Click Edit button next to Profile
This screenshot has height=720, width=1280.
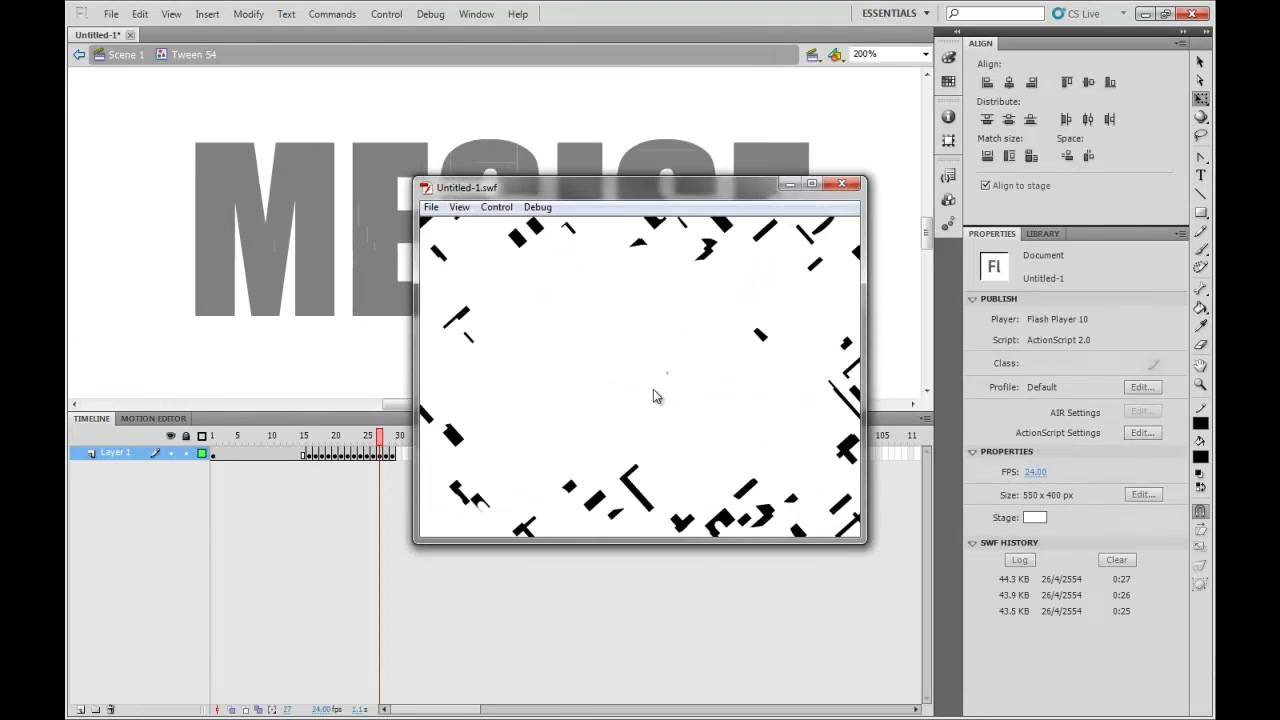1142,387
